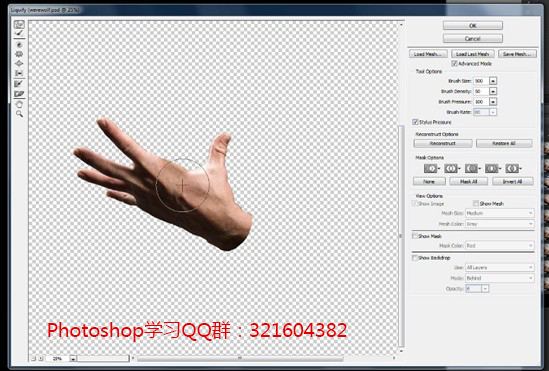Click the Brush Pressure value field
This screenshot has height=371, width=549.
point(481,102)
